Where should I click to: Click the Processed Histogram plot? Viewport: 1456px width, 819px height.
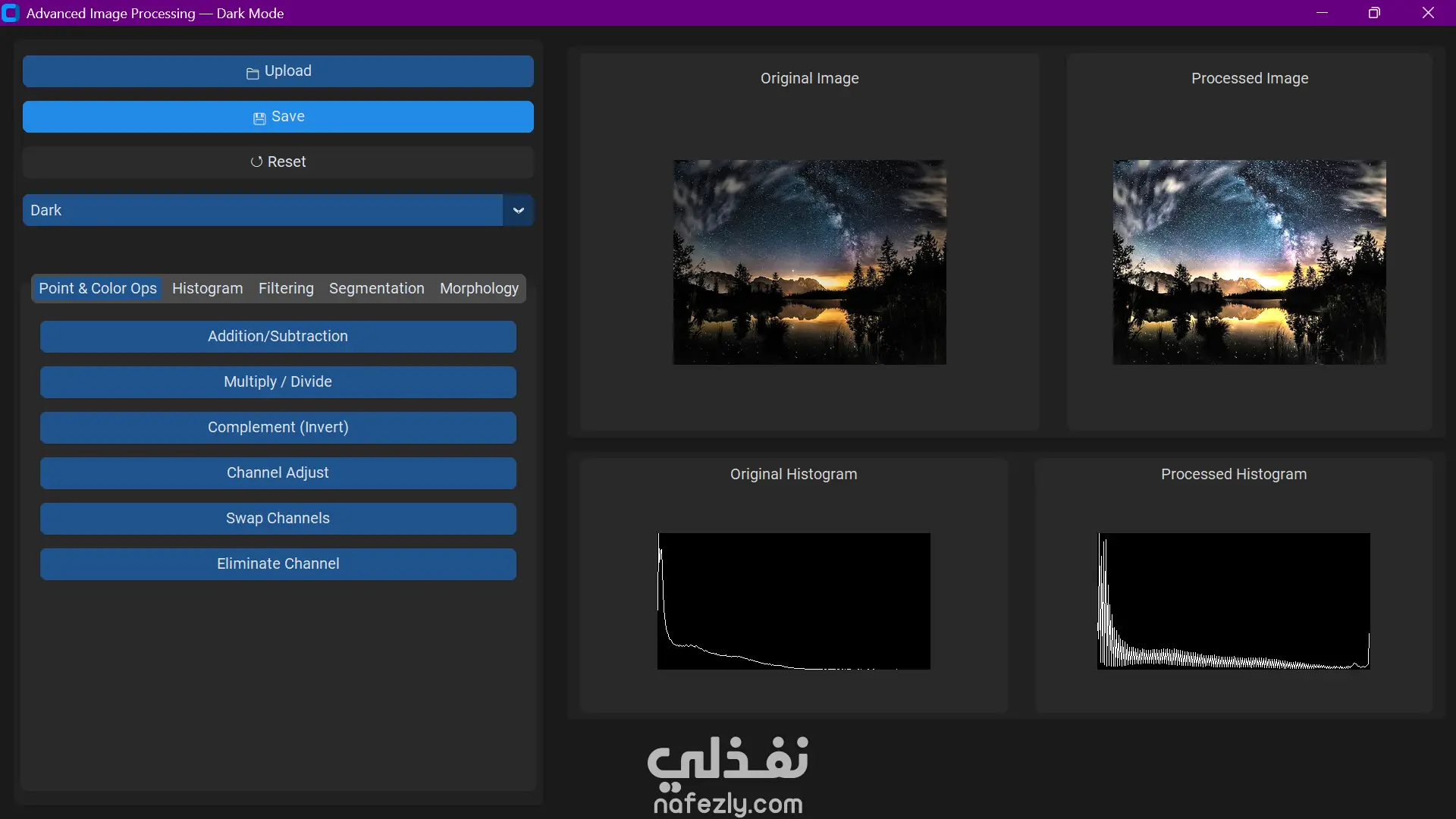(1233, 601)
